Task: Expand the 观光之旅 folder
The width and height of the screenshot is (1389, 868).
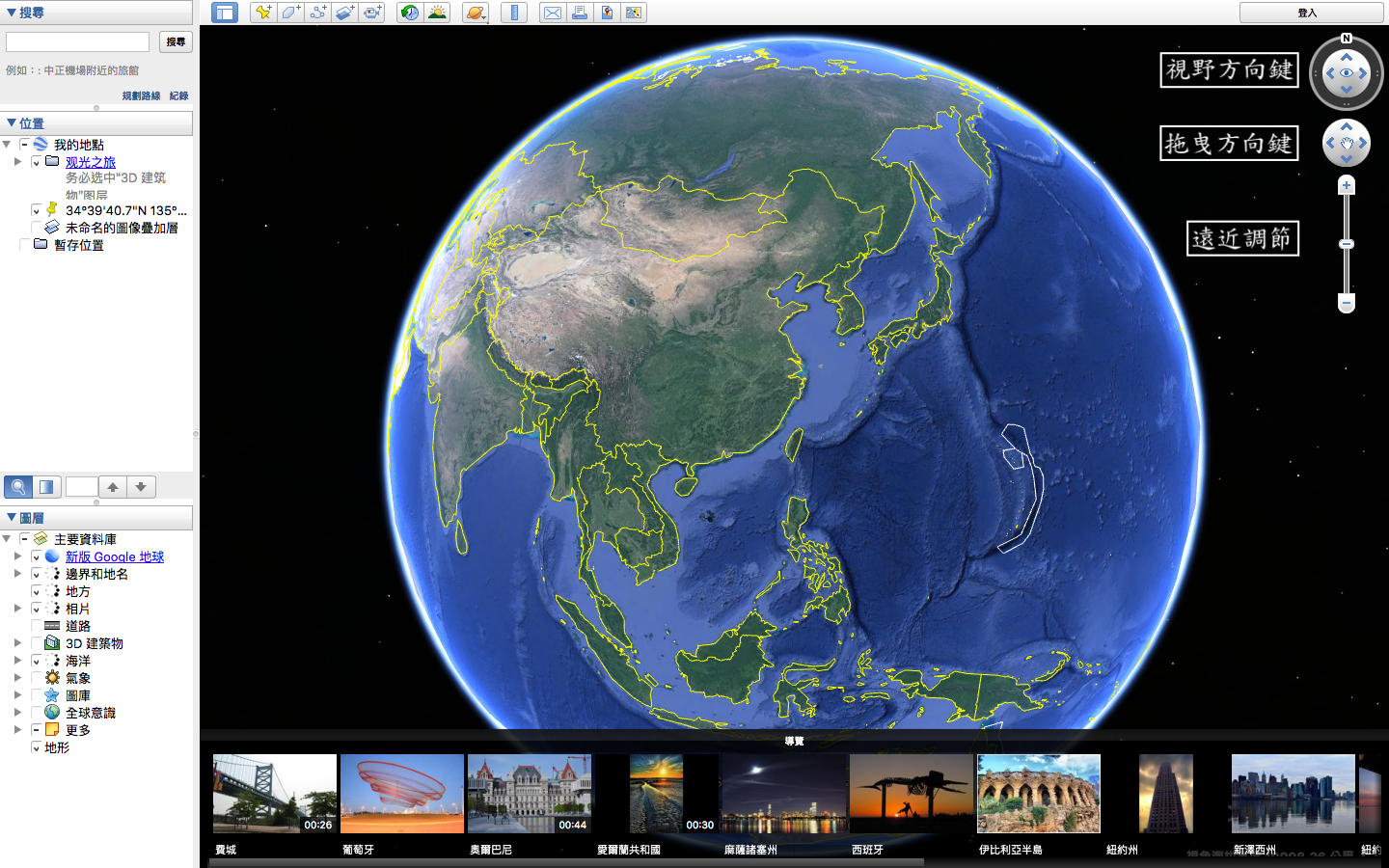Action: coord(17,162)
